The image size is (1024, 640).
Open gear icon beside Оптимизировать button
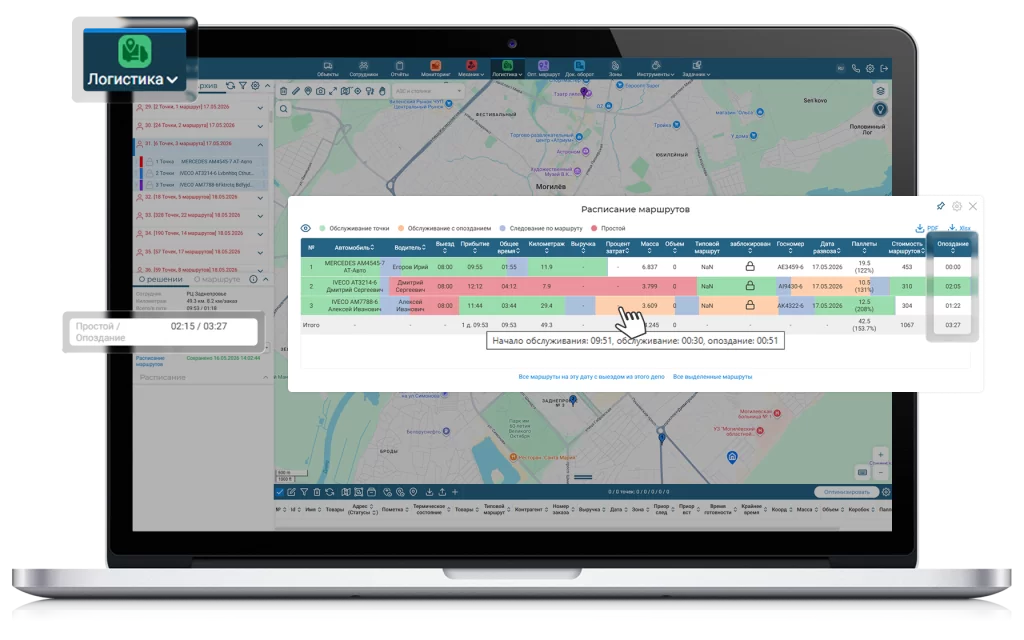pos(886,492)
